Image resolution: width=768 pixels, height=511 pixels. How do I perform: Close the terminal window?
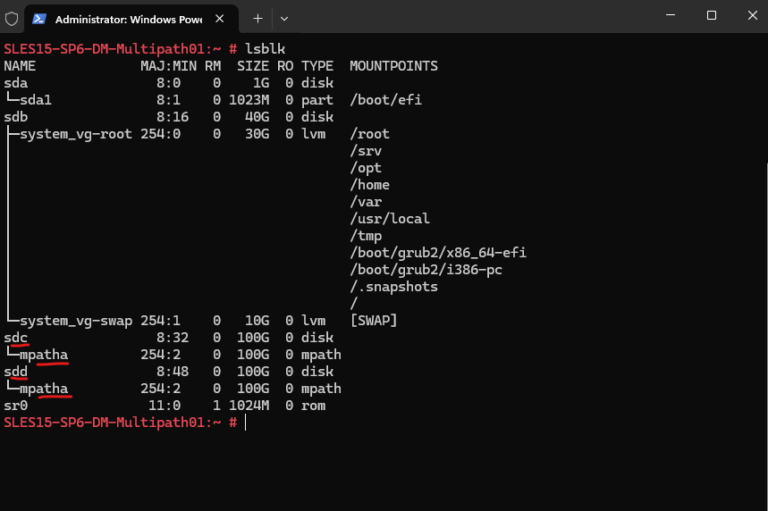click(x=750, y=16)
